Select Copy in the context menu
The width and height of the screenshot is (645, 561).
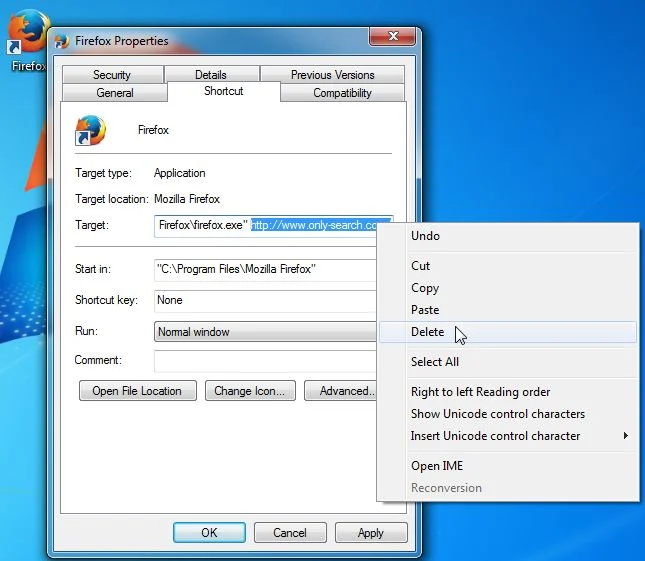[x=508, y=288]
